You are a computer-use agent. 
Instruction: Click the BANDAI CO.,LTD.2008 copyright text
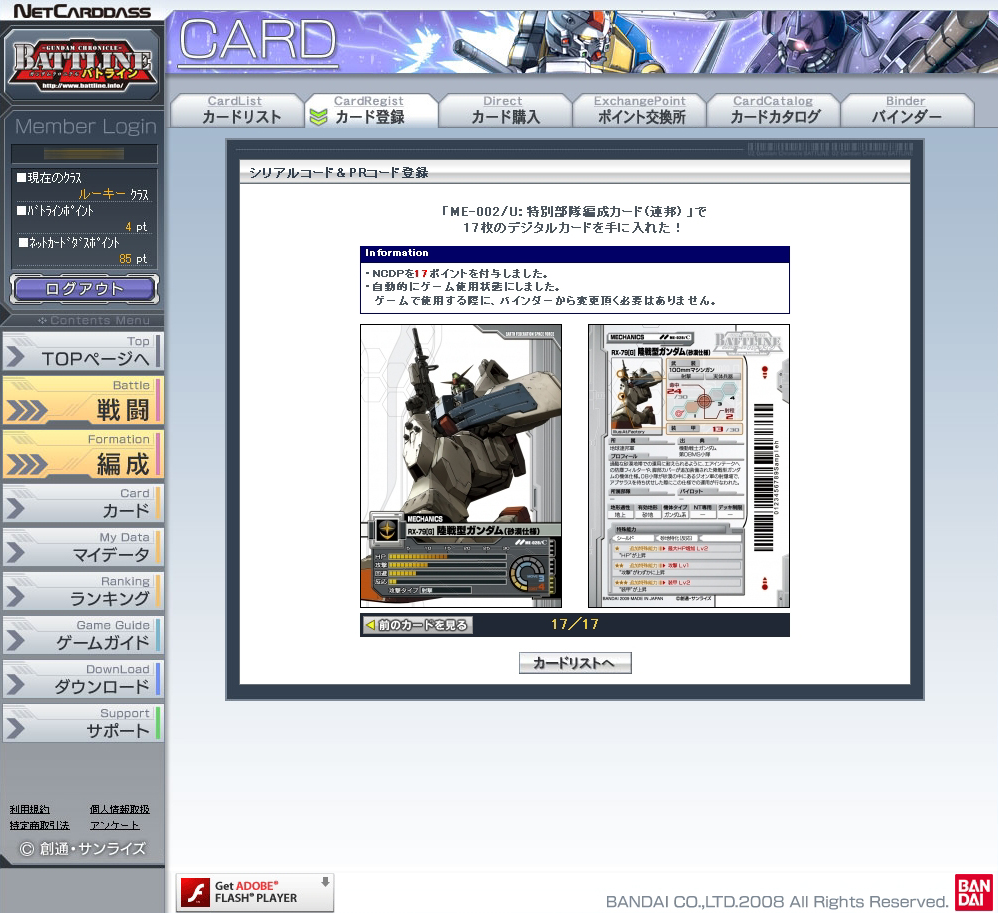[777, 902]
